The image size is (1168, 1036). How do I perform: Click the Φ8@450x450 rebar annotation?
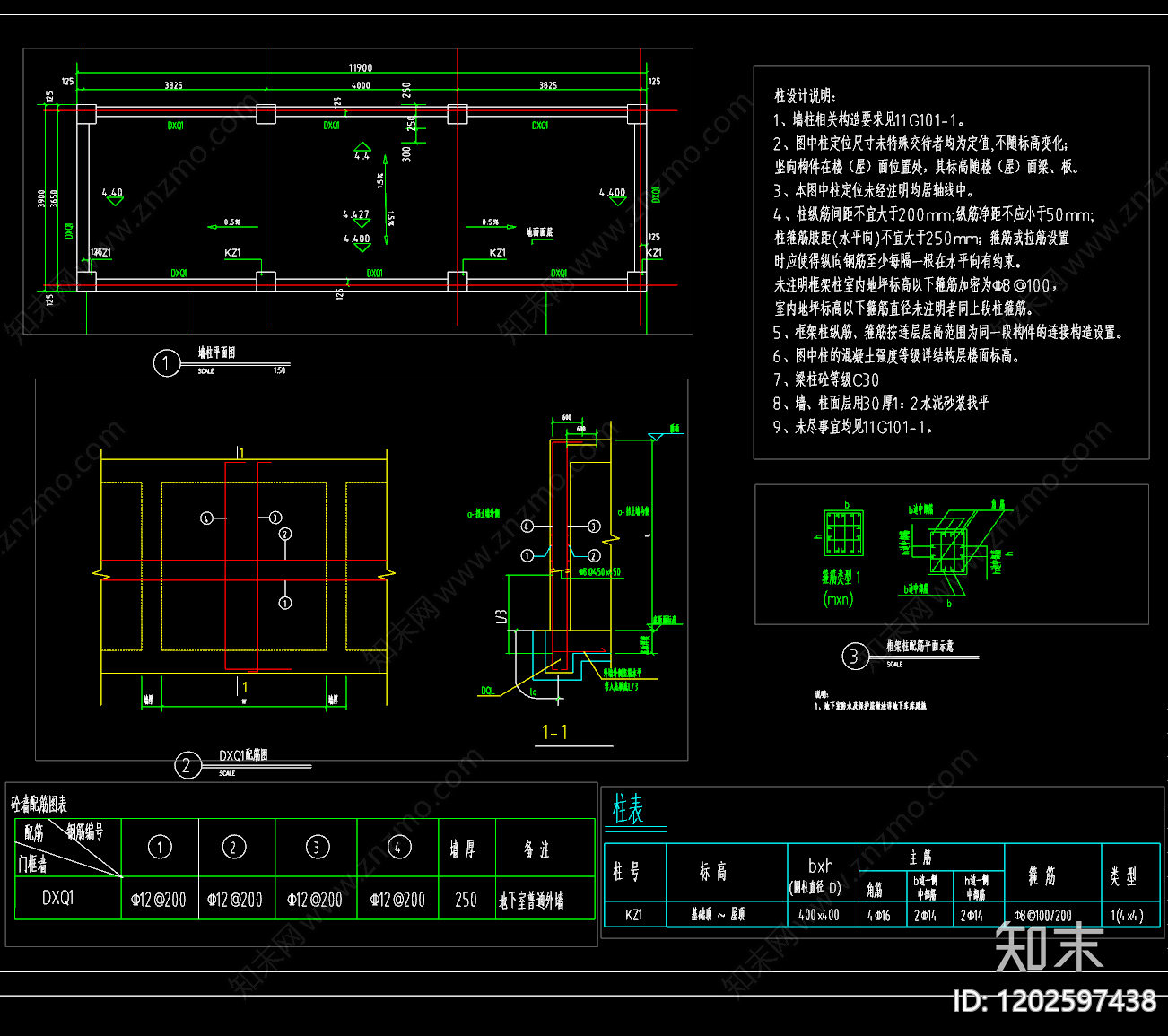tap(599, 571)
